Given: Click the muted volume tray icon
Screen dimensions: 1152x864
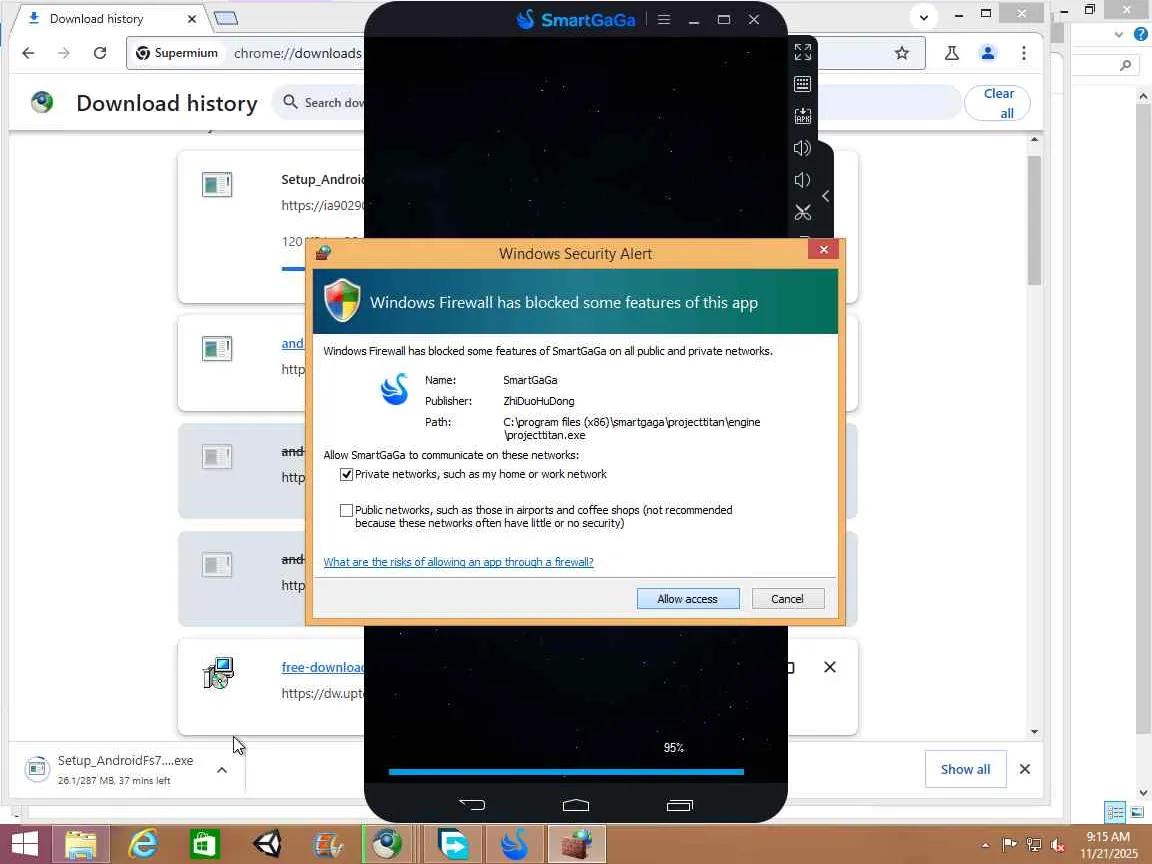Looking at the screenshot, I should (x=1057, y=845).
